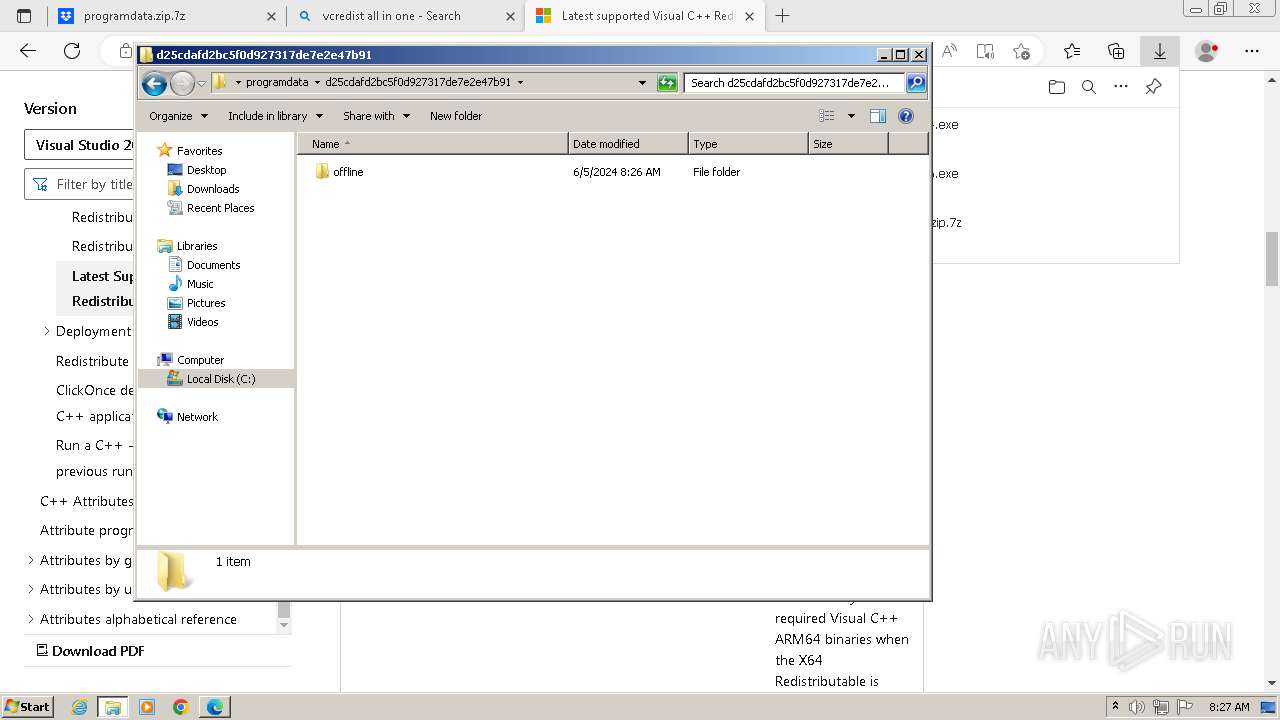Click the Explorer search box
This screenshot has width=1280, height=720.
tap(795, 83)
